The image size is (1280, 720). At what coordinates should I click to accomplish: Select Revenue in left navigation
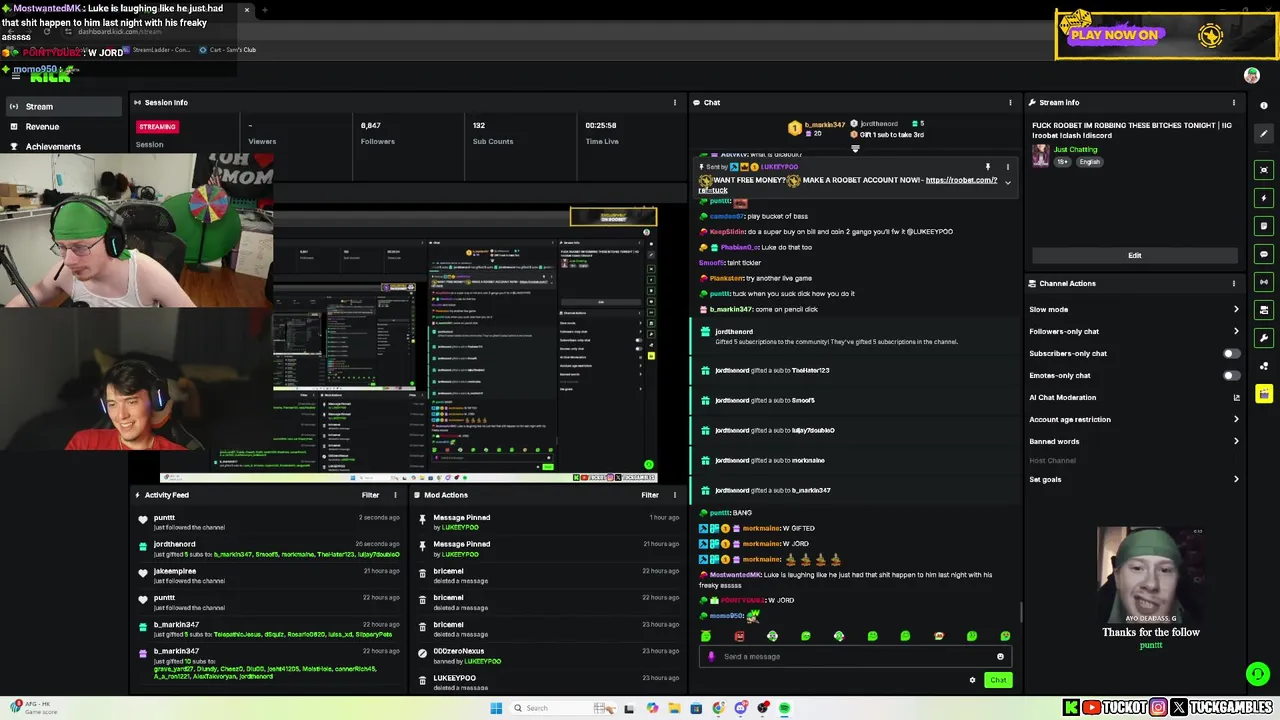[62, 126]
